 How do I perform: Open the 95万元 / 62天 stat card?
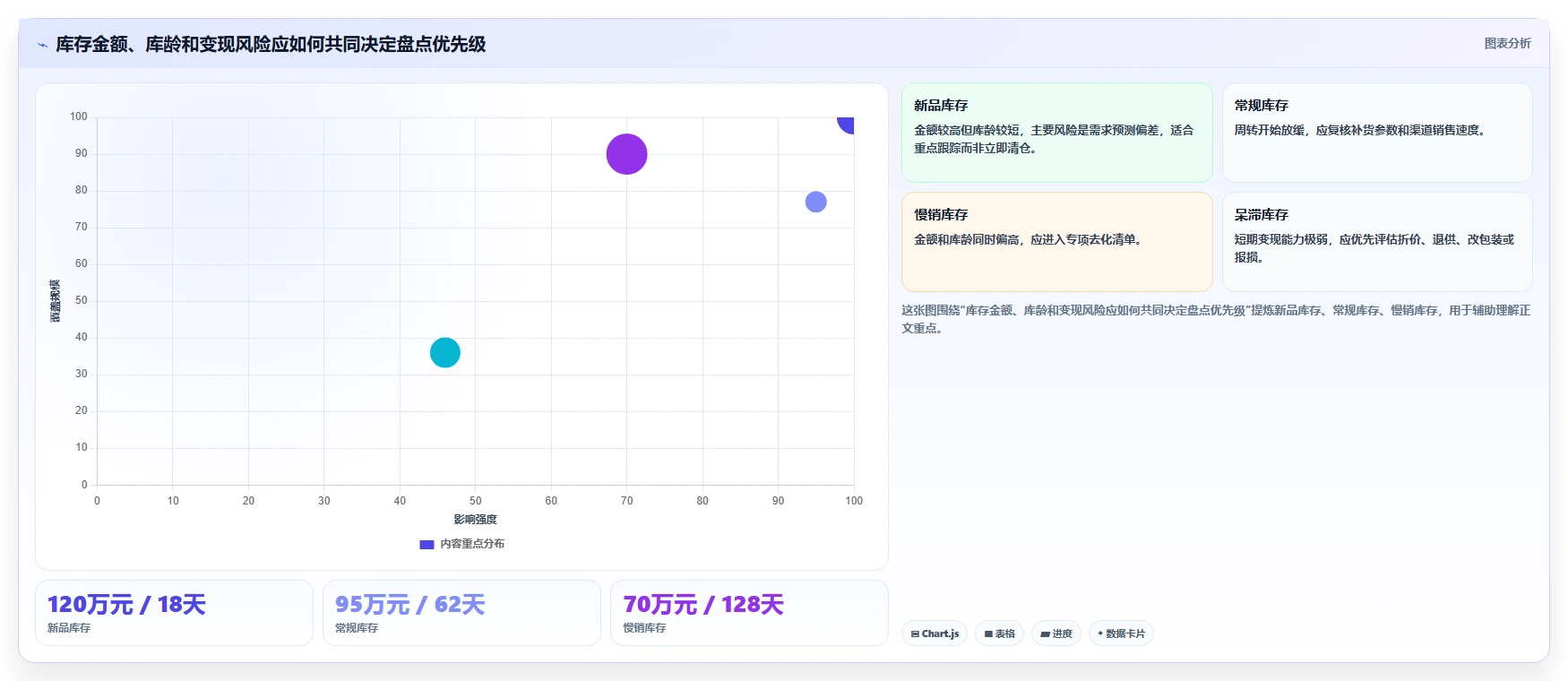pos(461,613)
